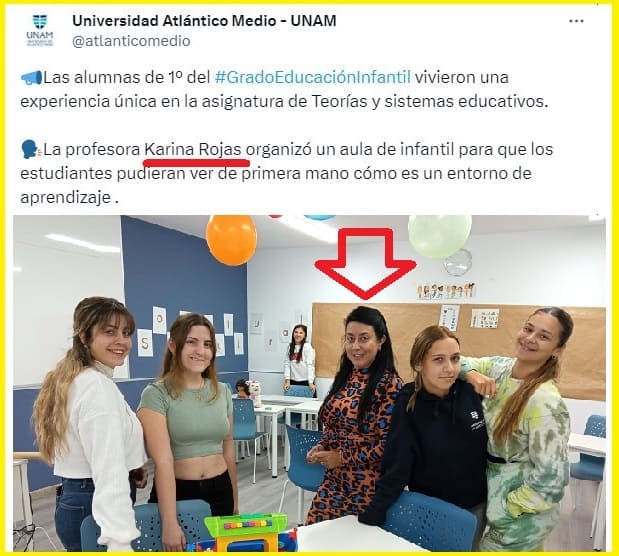Click the pale green balloon in photo

439,236
